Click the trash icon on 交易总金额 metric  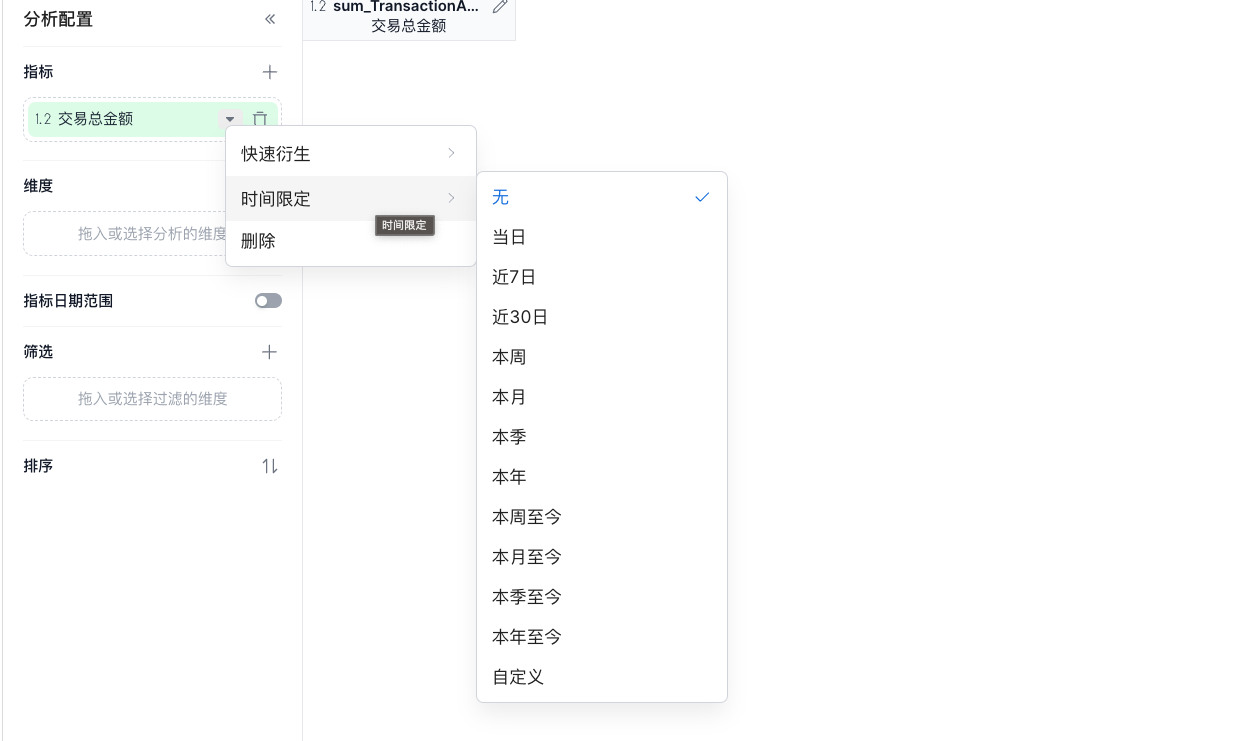point(260,119)
